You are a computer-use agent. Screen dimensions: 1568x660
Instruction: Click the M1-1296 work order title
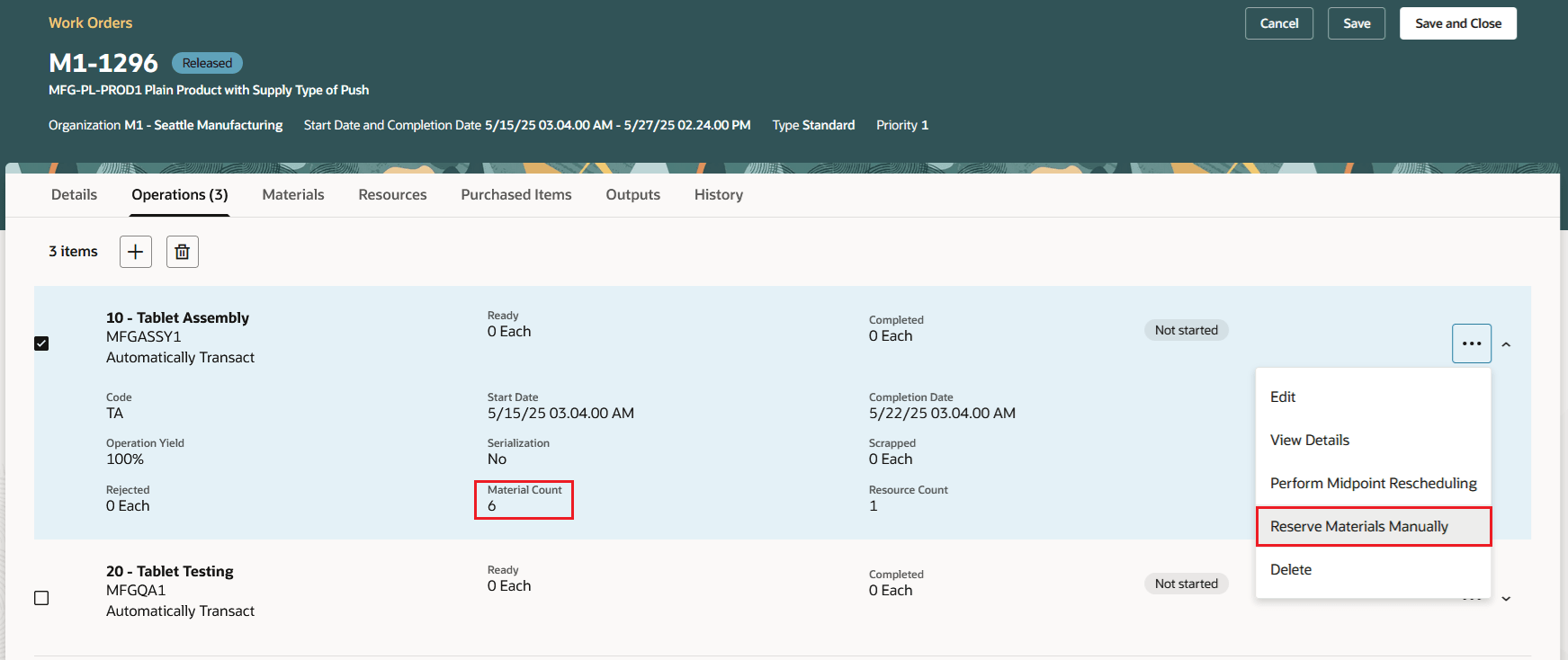coord(103,63)
